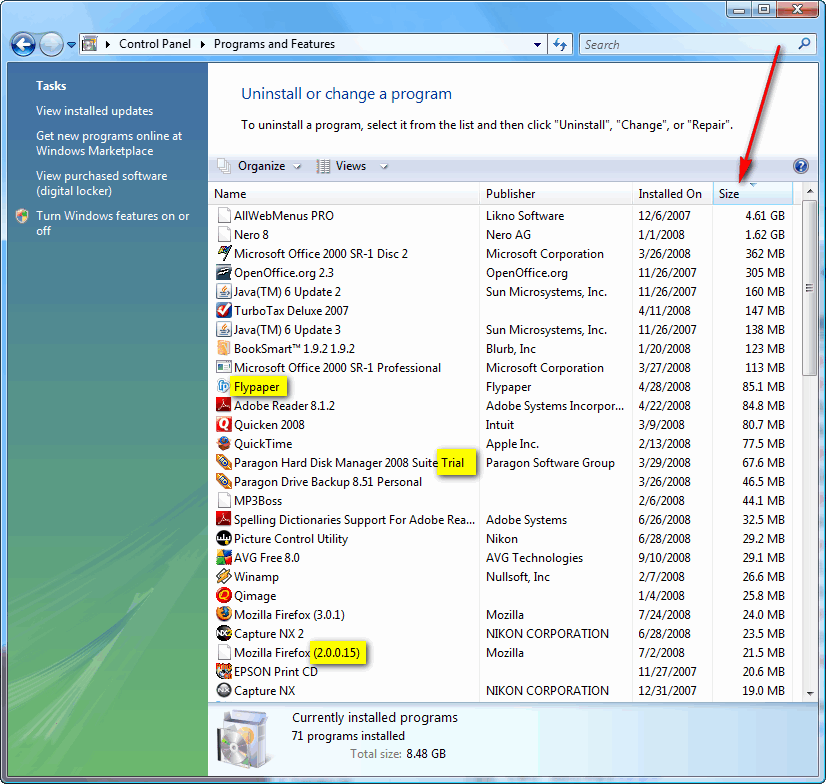This screenshot has width=826, height=784.
Task: Select the AllWebMenus PRO icon
Action: pyautogui.click(x=224, y=215)
